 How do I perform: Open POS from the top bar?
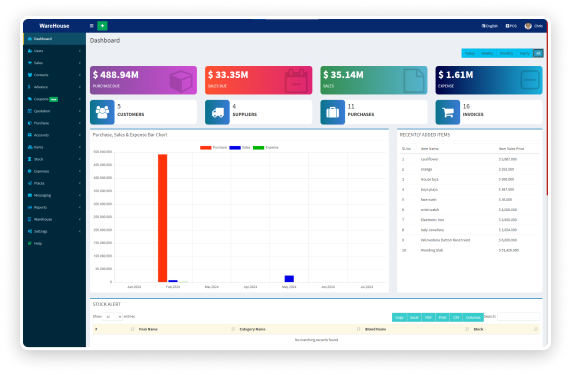(x=511, y=26)
